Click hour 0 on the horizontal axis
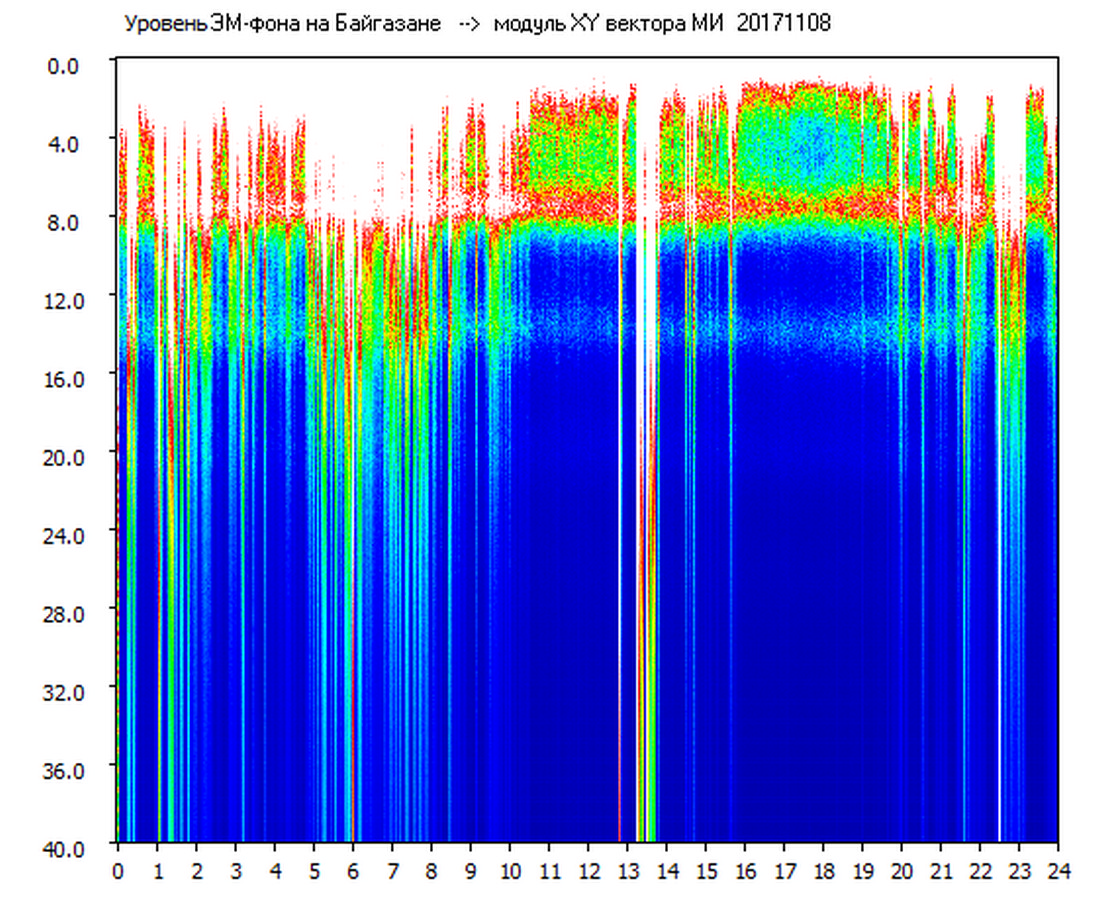 click(118, 870)
